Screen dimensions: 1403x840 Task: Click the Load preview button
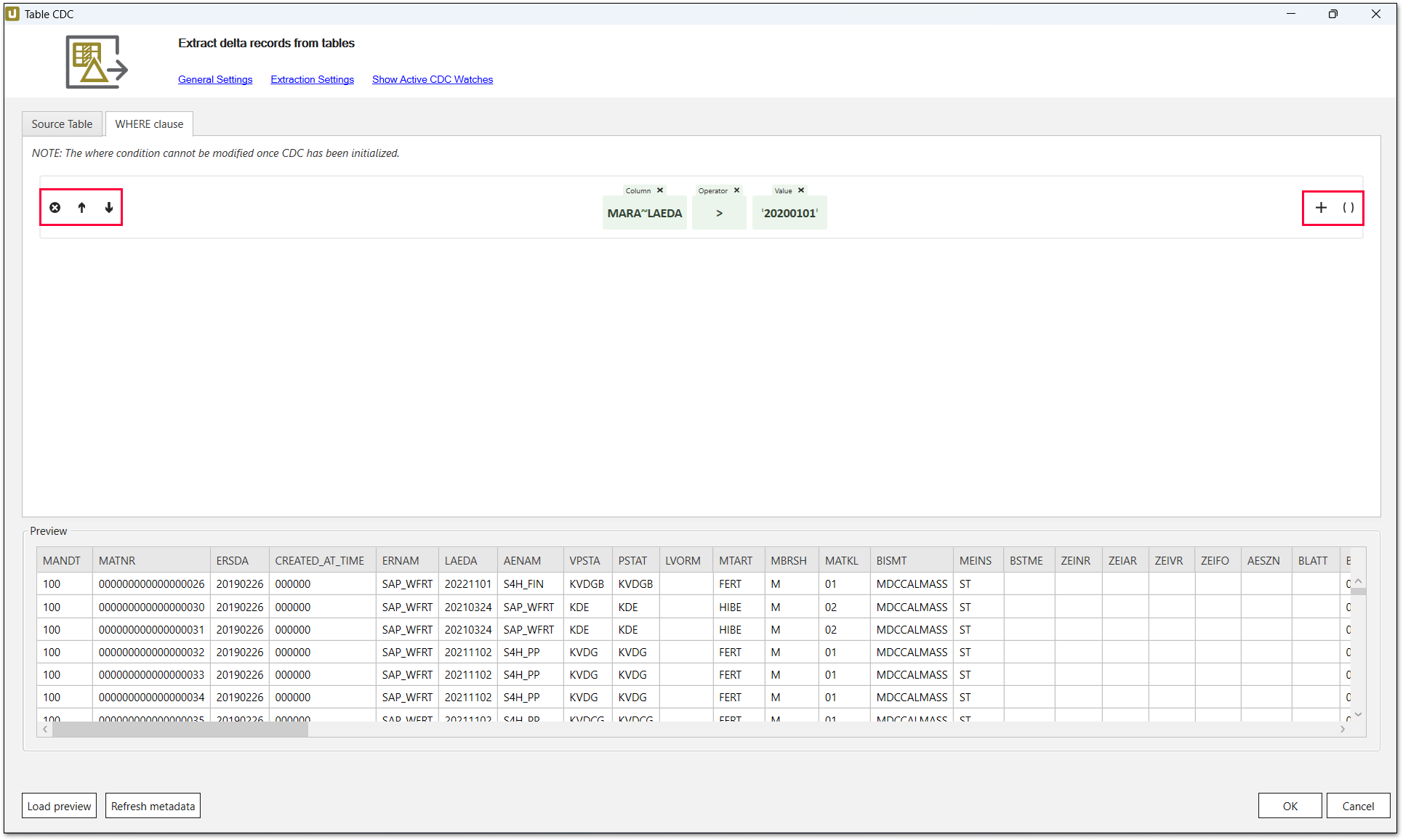click(59, 806)
